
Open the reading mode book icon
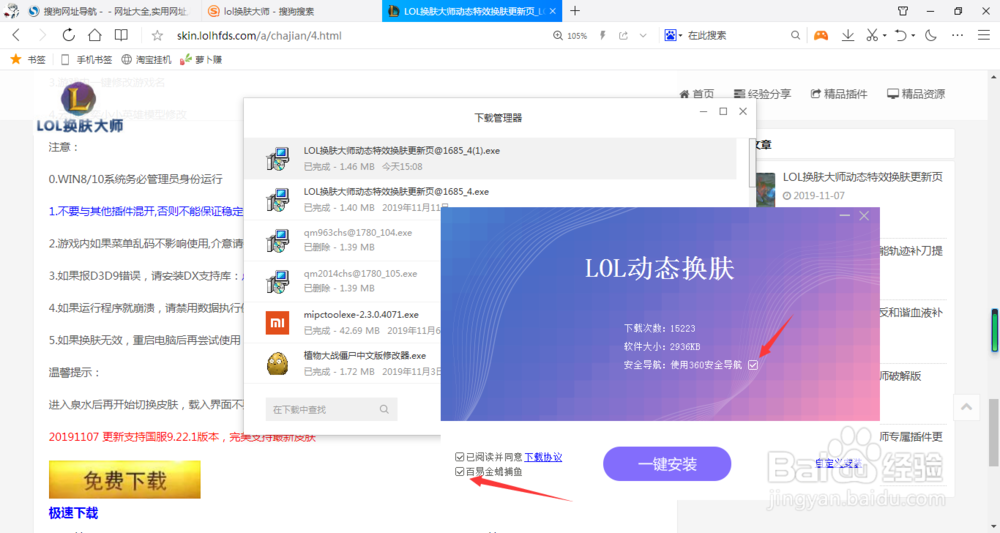click(121, 36)
